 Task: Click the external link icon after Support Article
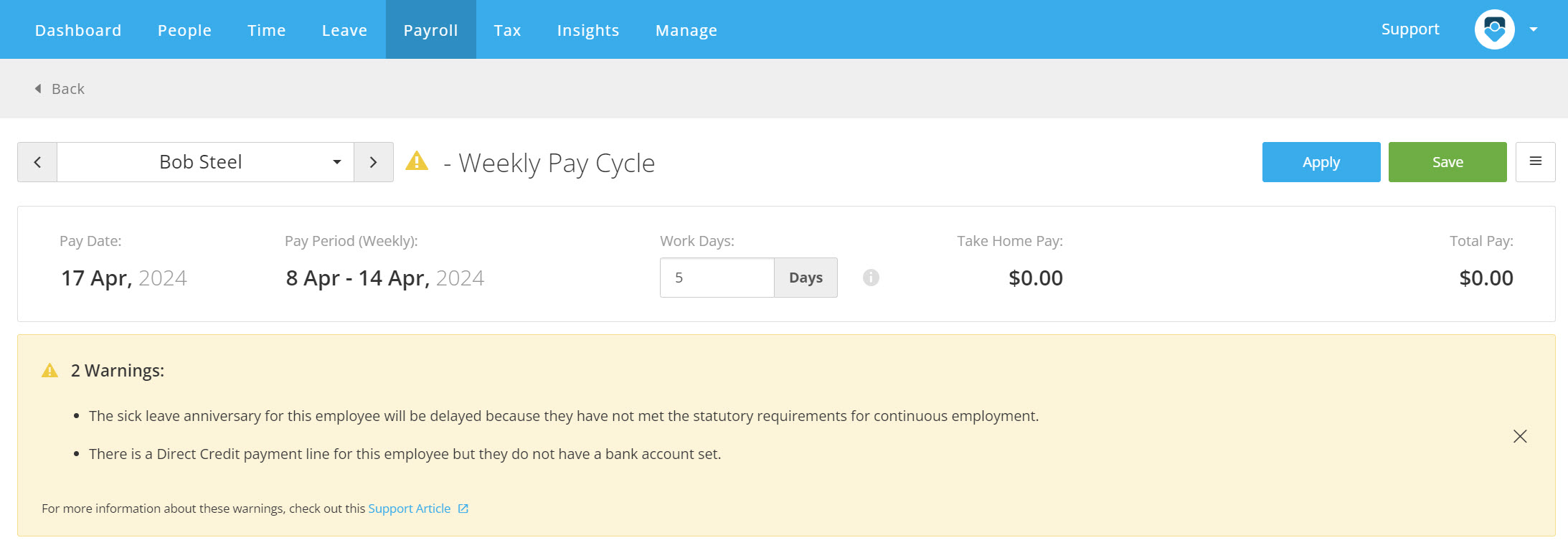(463, 509)
